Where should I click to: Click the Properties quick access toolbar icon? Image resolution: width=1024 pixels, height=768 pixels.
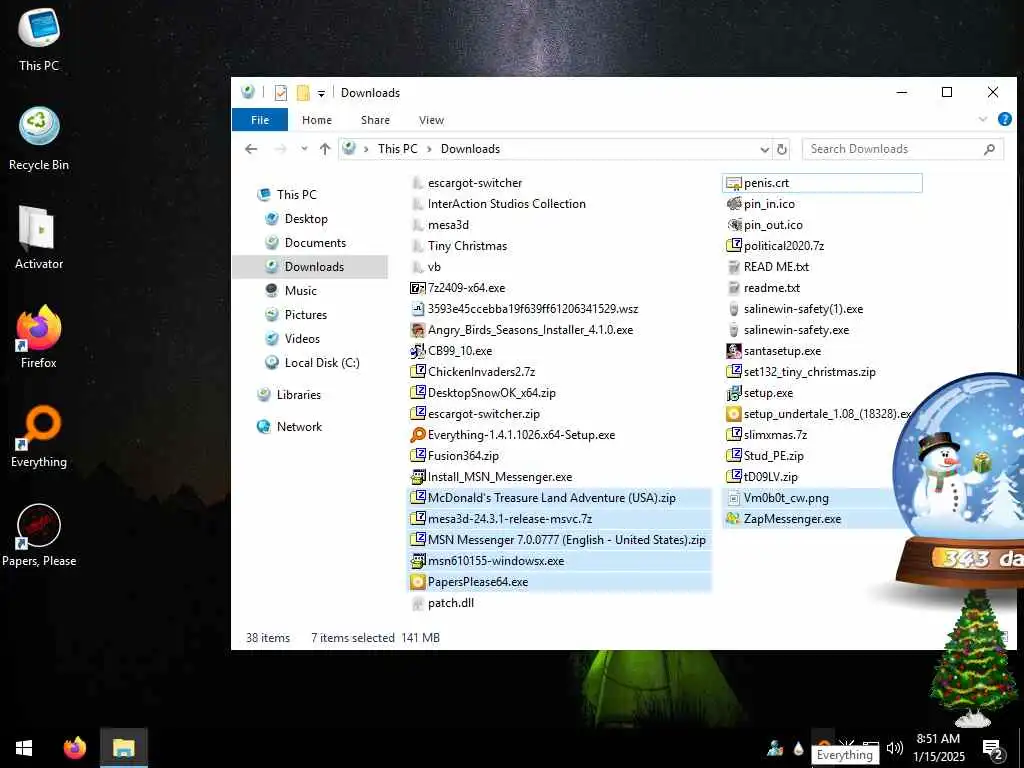[281, 93]
